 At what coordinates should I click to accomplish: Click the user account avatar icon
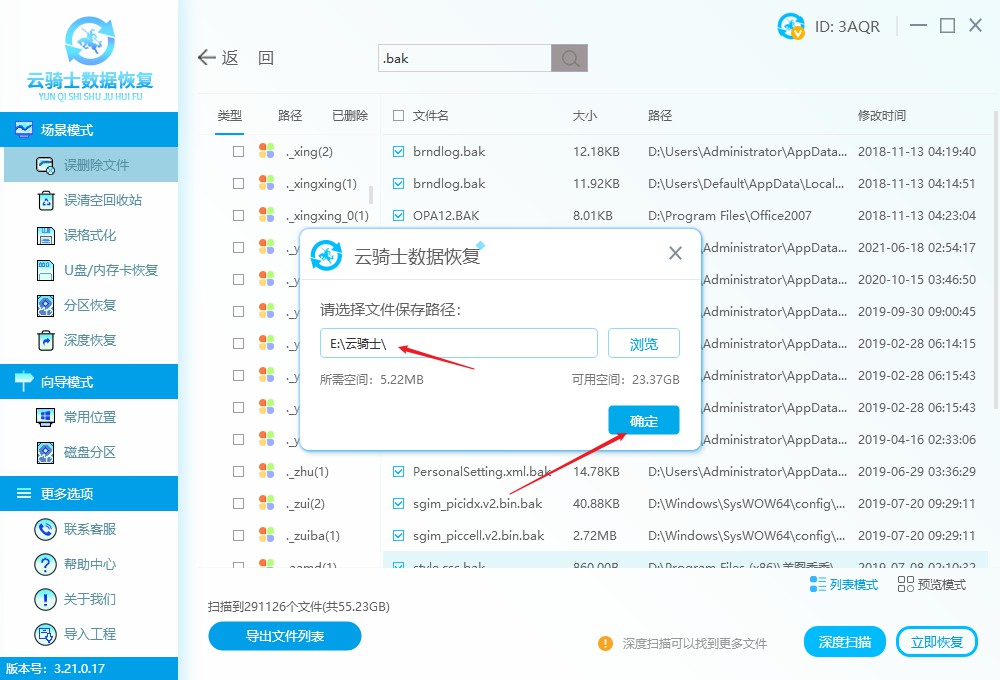point(791,26)
